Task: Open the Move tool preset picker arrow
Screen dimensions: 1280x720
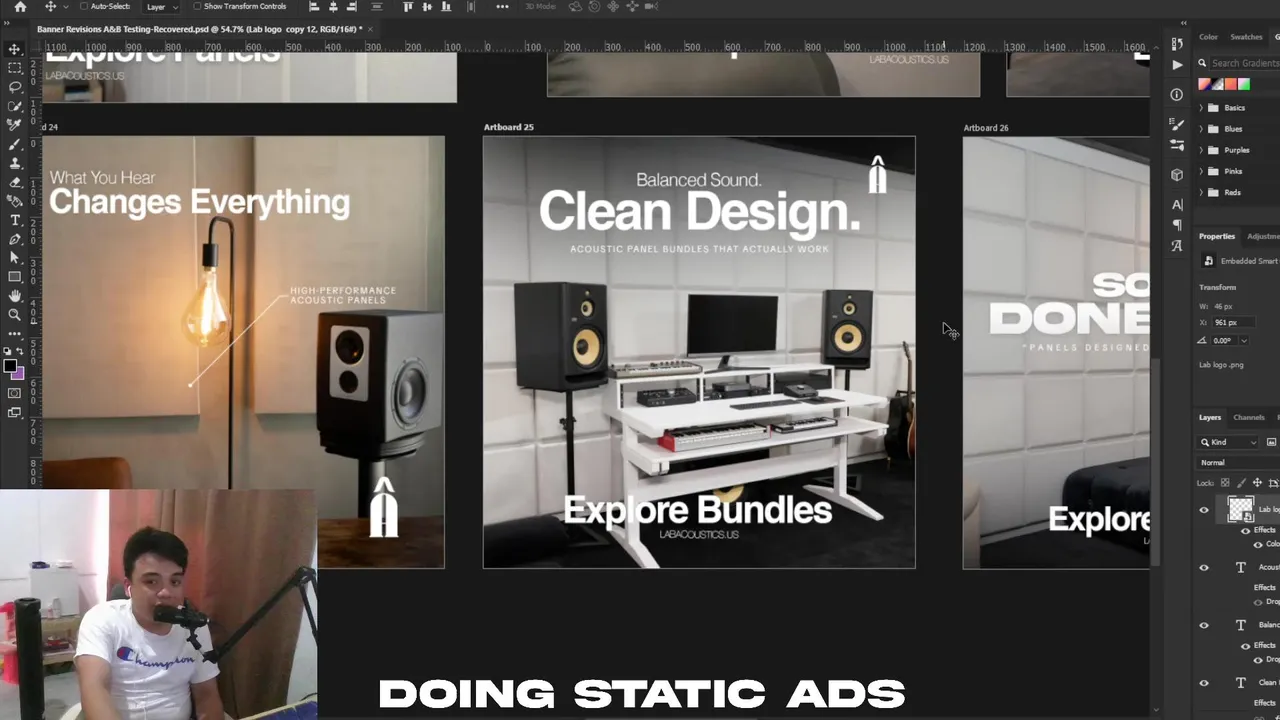Action: click(x=65, y=7)
